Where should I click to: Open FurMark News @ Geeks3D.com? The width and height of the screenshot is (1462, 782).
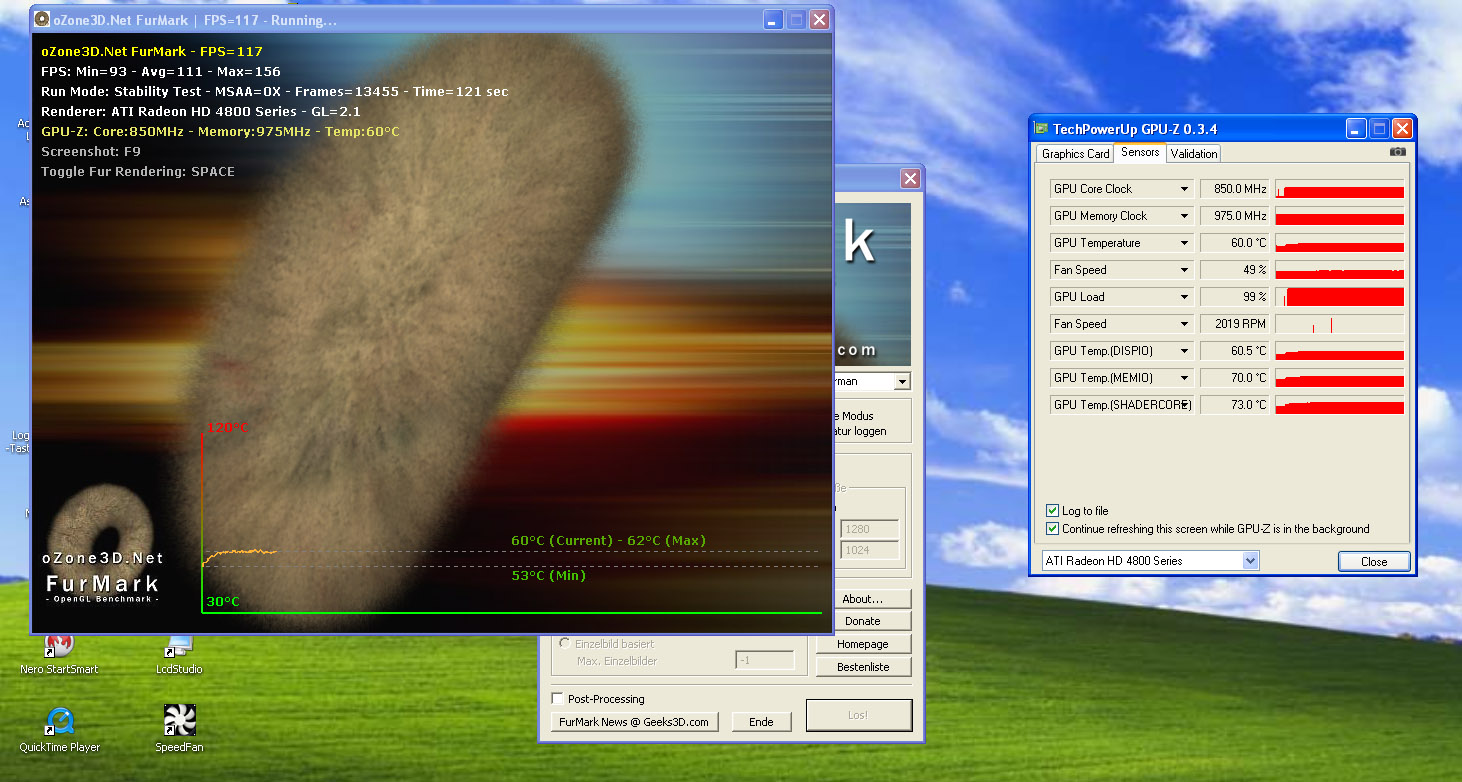pyautogui.click(x=634, y=722)
